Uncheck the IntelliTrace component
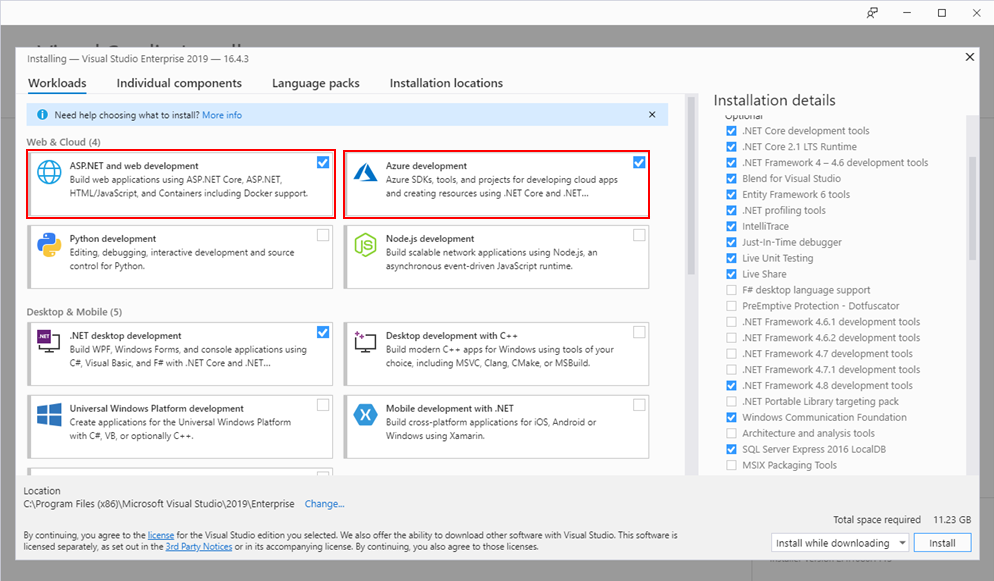 point(732,227)
